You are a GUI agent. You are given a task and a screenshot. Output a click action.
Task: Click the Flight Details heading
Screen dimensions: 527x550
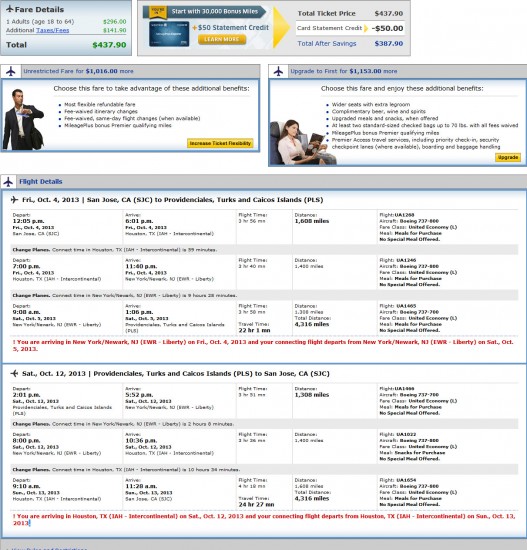[x=41, y=182]
